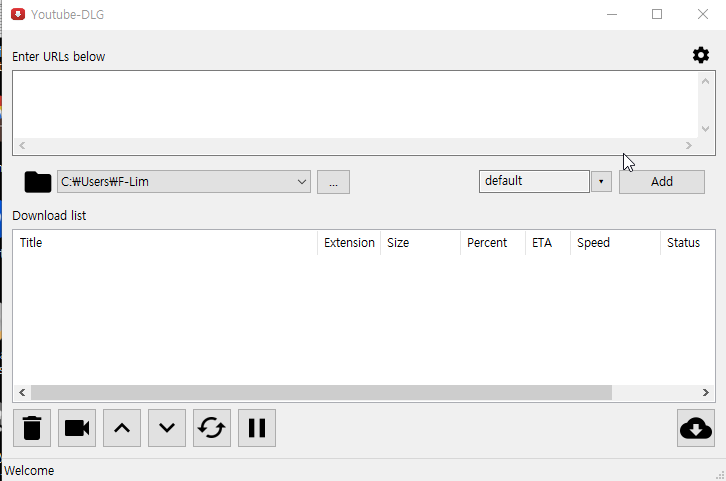Click the Download list label
Viewport: 726px width, 481px height.
tap(49, 216)
